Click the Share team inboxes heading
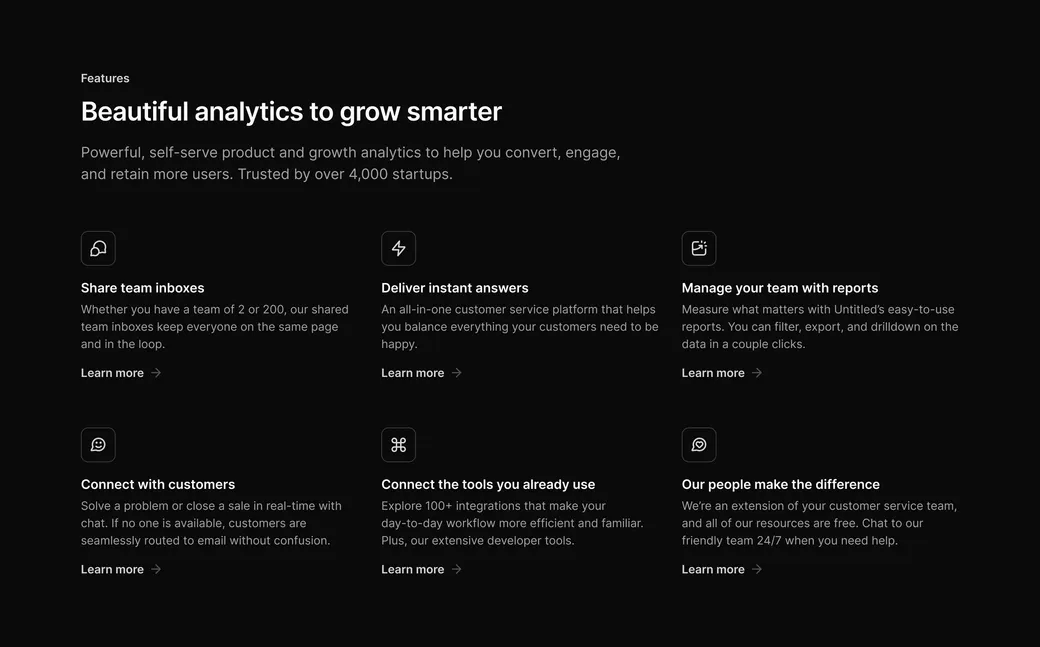 point(143,288)
